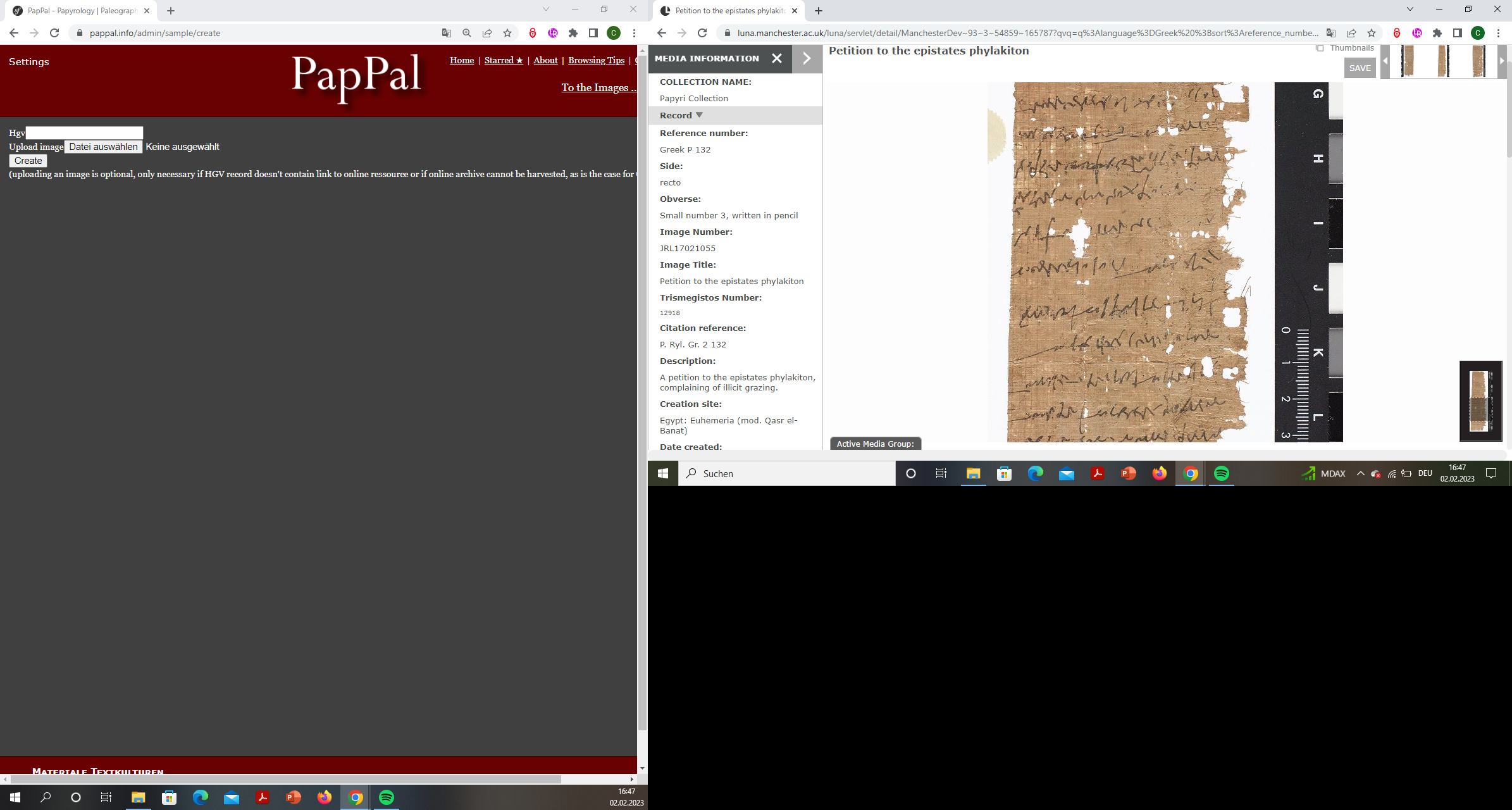Reload the PapPal page
The image size is (1512, 810).
pos(54,33)
